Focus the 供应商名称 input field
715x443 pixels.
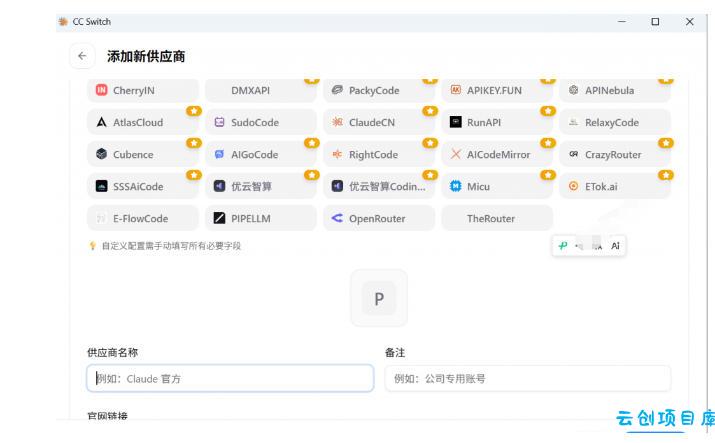click(230, 378)
